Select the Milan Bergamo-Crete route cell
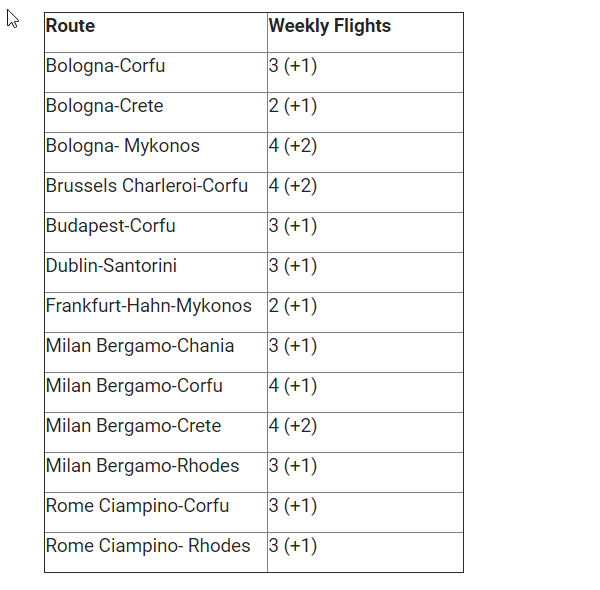Screen dimensions: 600x590 (x=156, y=432)
